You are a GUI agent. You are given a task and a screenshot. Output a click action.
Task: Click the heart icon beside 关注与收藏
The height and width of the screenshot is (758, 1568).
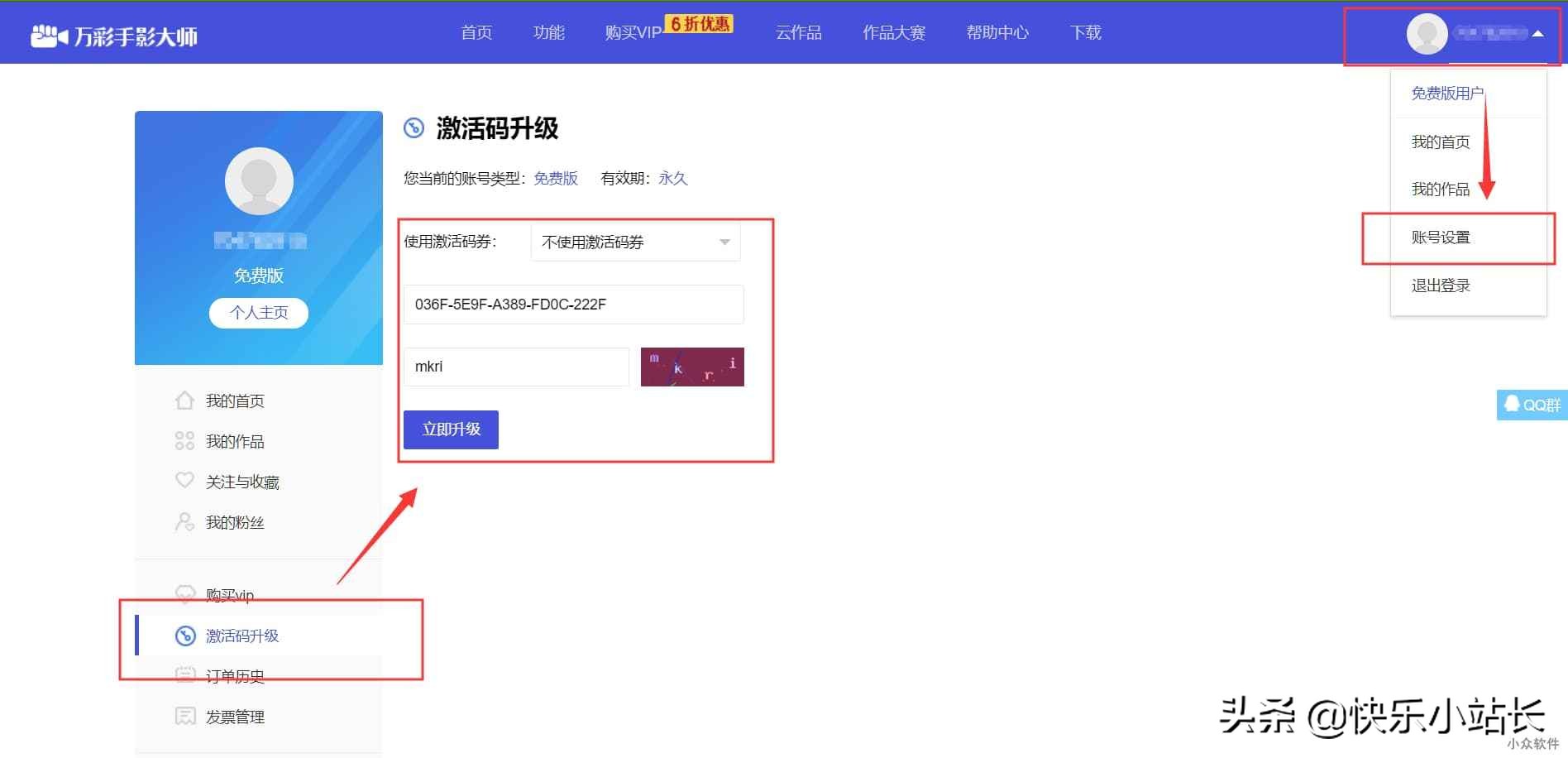click(x=184, y=481)
